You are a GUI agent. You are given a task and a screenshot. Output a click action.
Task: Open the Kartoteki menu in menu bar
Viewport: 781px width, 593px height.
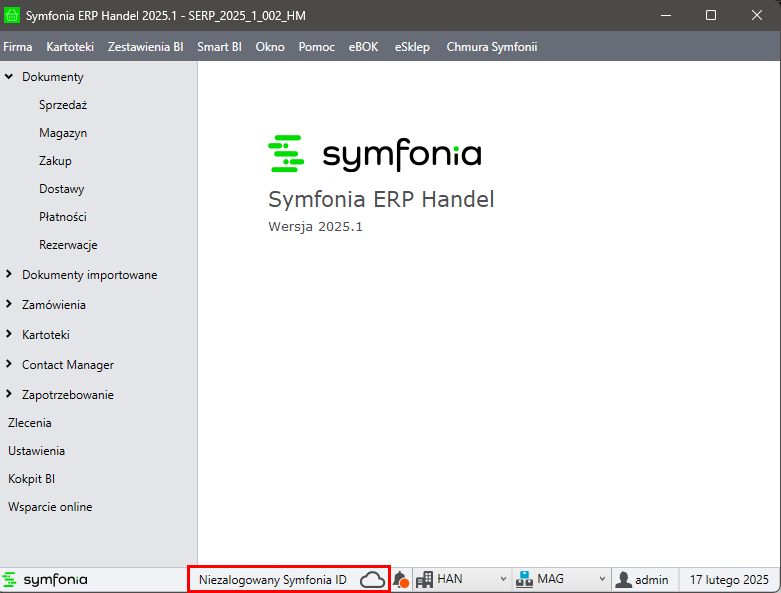[x=70, y=47]
